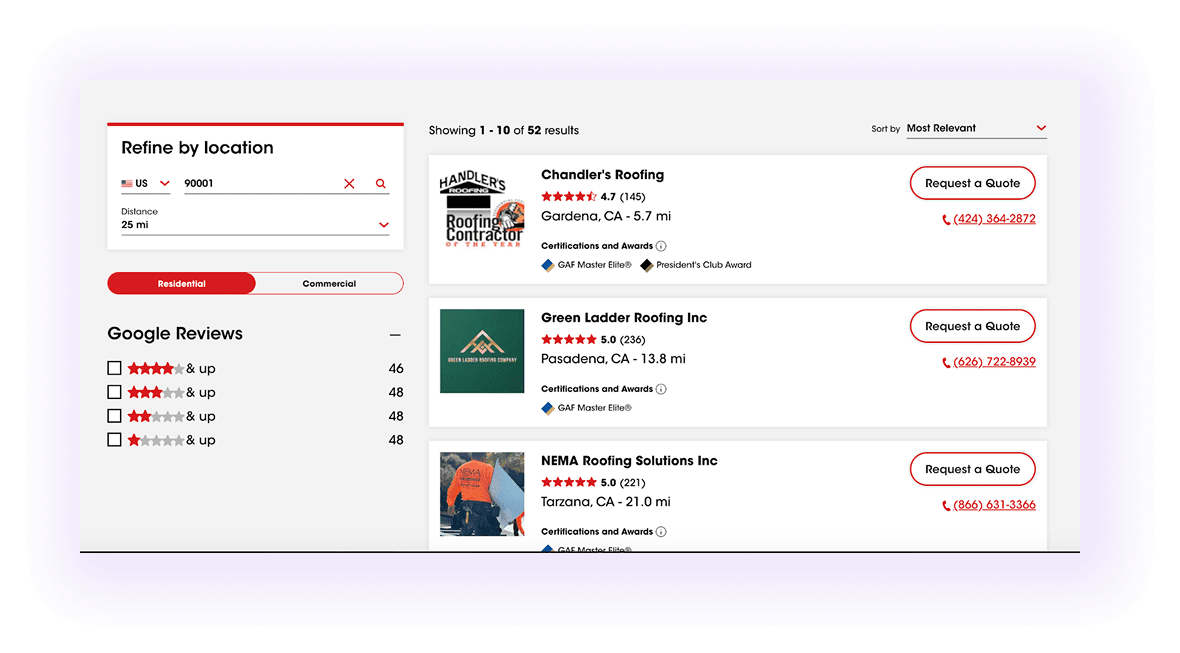The image size is (1180, 653).
Task: Open info icon next to NEMA Certifications and Awards
Action: (x=661, y=532)
